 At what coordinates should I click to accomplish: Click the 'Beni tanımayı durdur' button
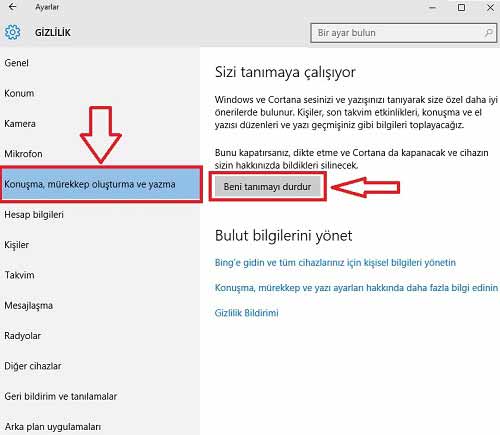pos(267,187)
